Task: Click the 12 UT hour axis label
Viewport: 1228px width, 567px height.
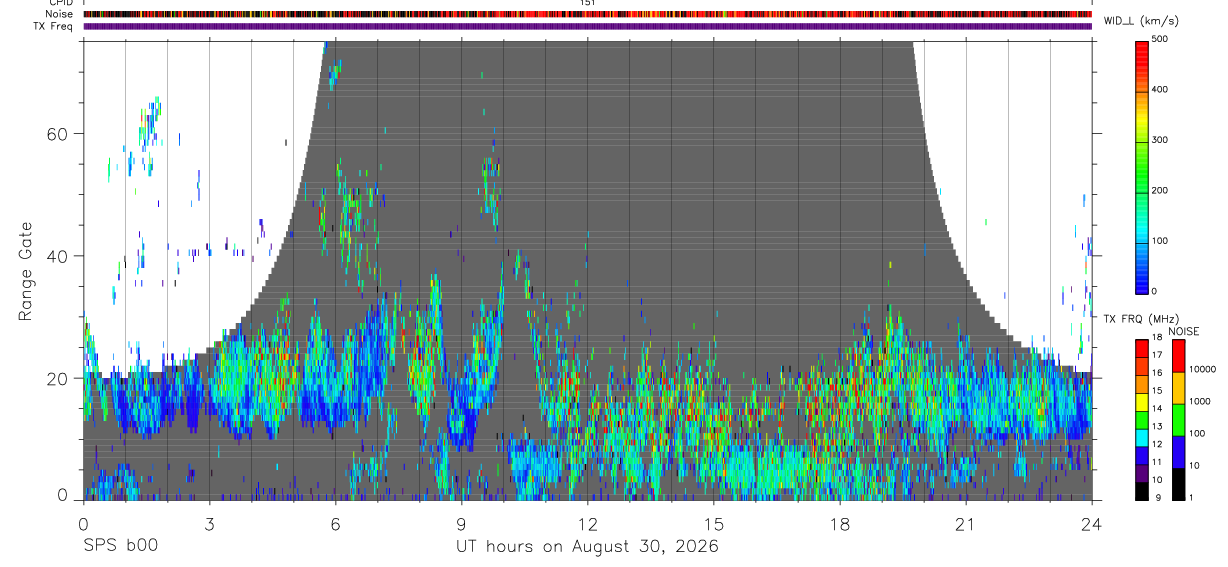Action: tap(587, 523)
